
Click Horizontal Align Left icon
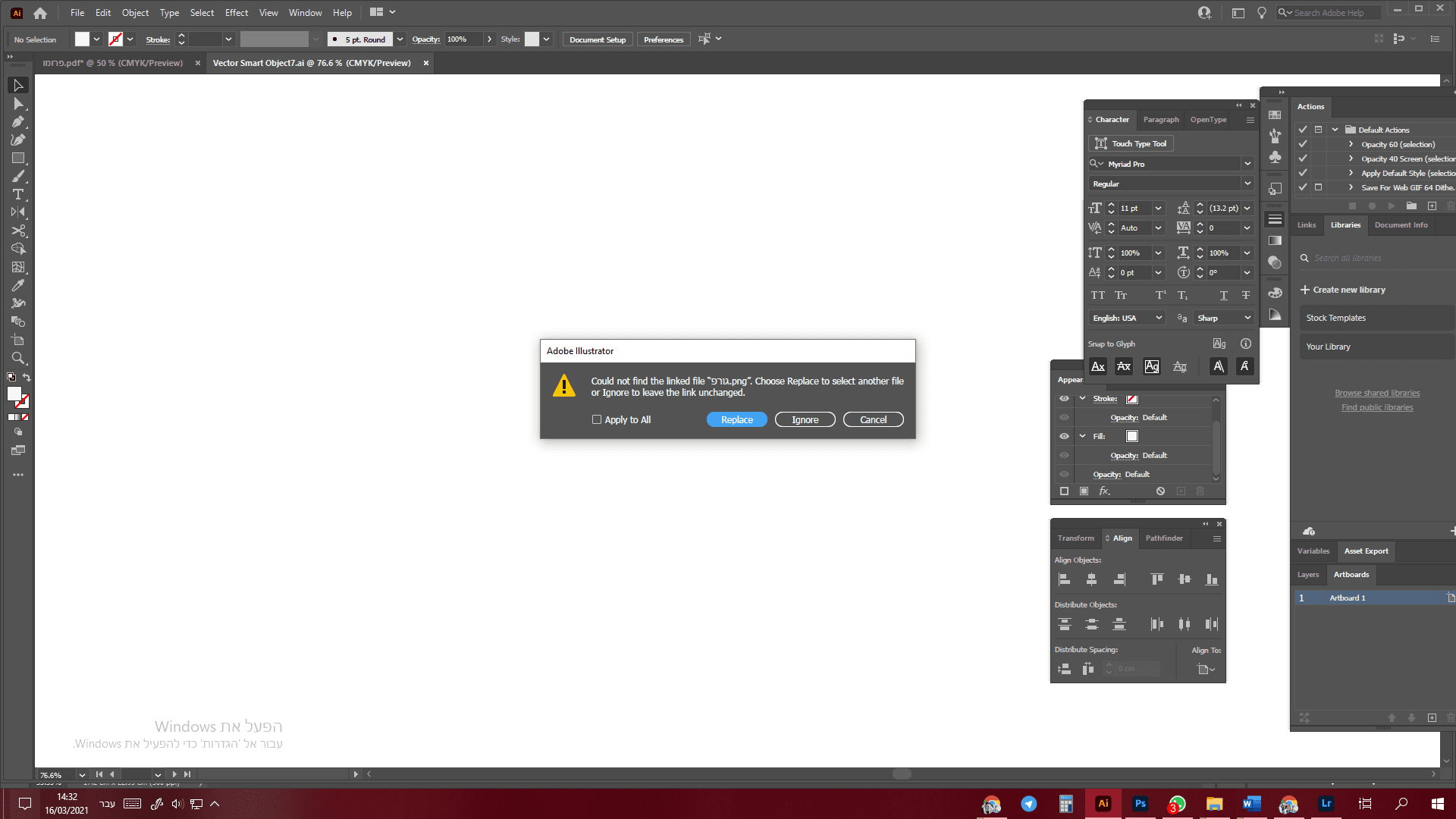point(1064,580)
